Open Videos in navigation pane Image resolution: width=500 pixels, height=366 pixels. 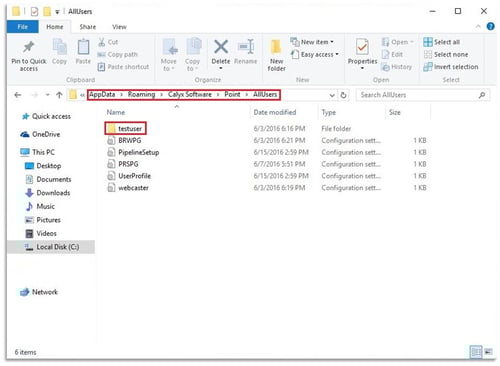tap(41, 233)
